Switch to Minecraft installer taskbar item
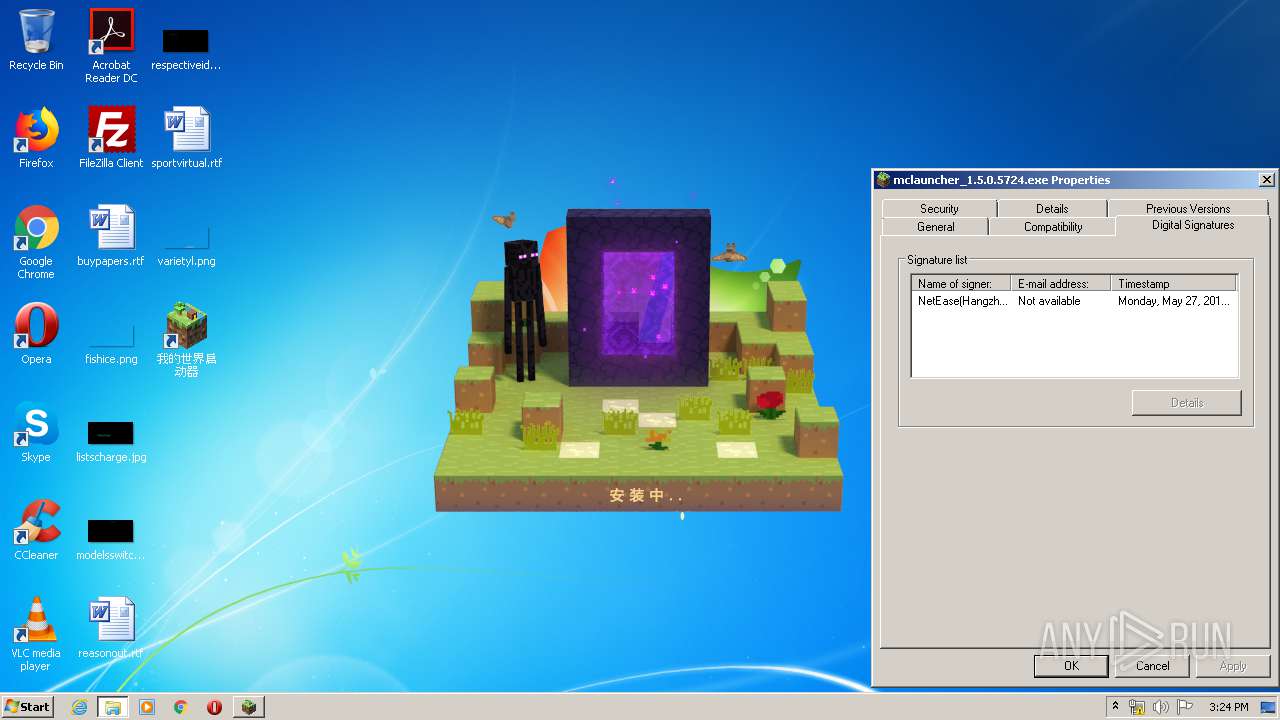1280x720 pixels. (249, 707)
